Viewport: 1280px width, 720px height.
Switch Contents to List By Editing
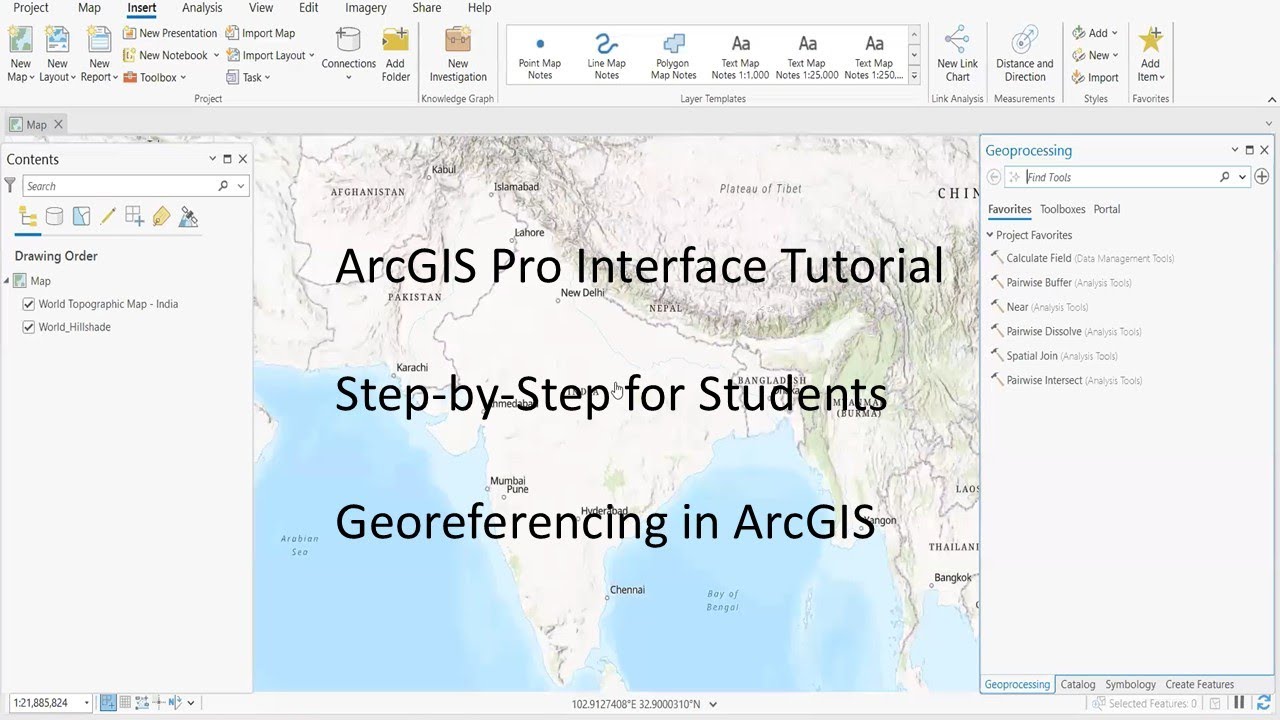pyautogui.click(x=108, y=217)
